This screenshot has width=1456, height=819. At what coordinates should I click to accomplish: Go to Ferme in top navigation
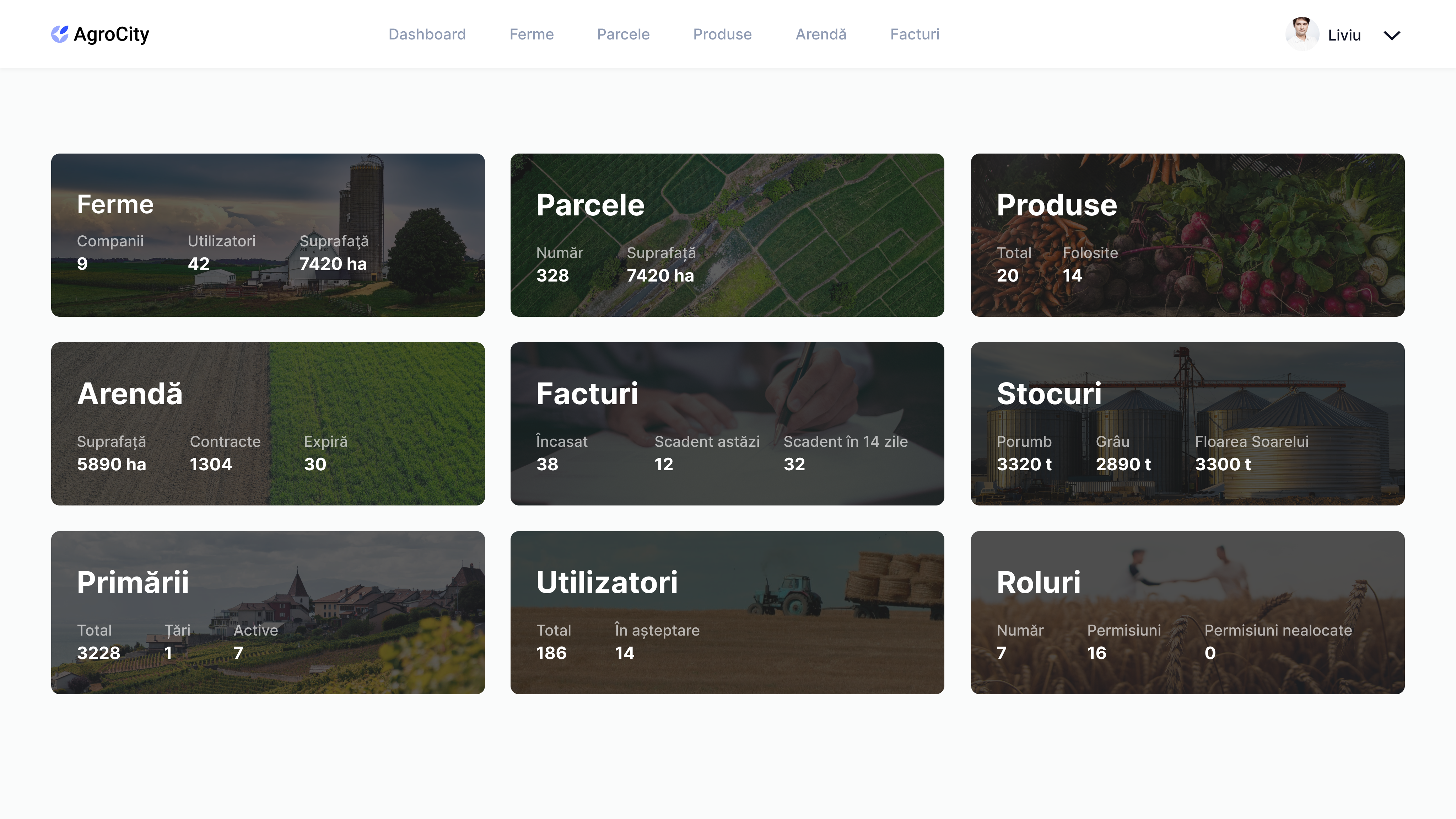click(531, 34)
